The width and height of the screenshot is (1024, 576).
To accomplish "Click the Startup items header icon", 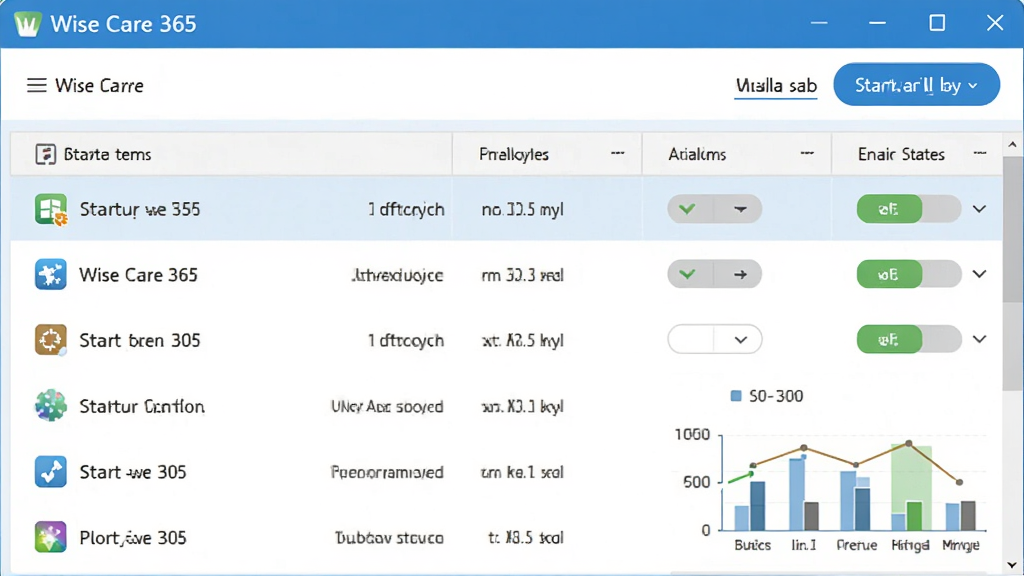I will [x=45, y=154].
